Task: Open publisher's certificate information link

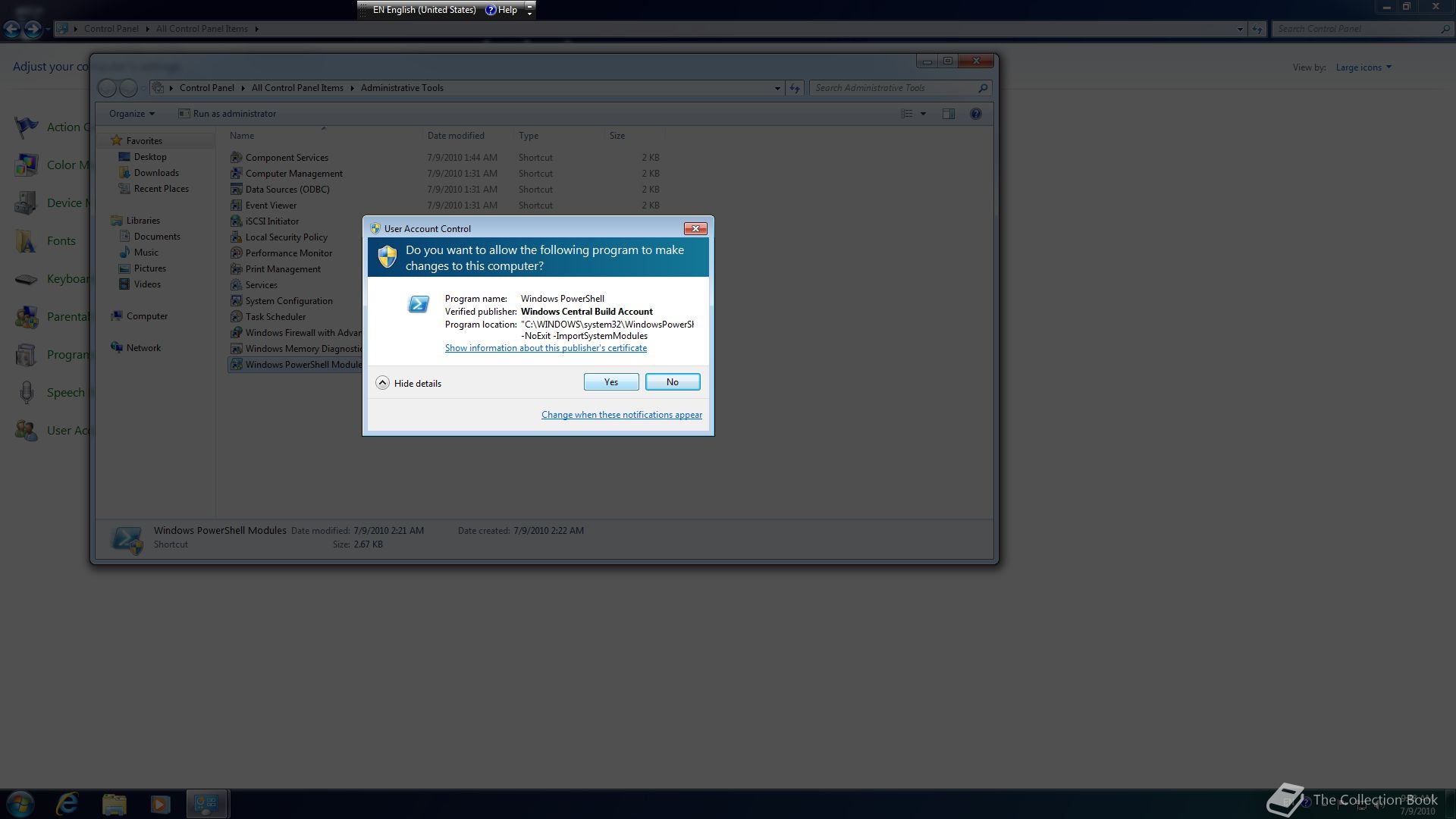Action: (x=546, y=348)
